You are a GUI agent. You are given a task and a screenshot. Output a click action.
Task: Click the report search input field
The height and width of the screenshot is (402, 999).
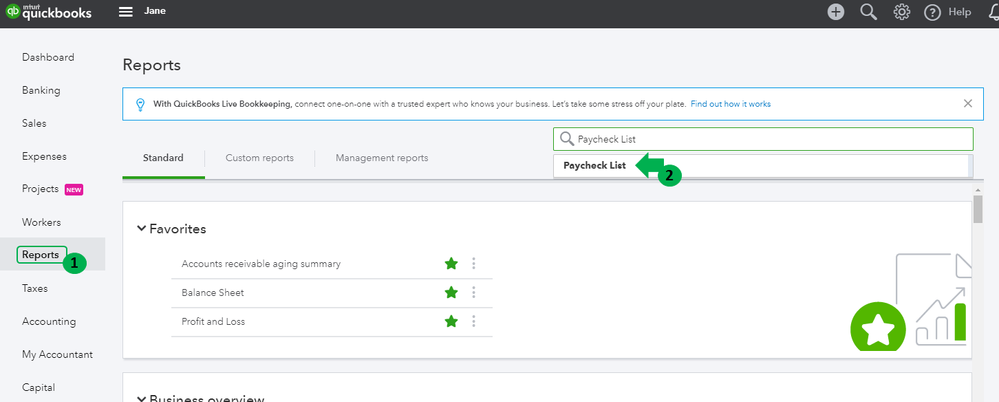[770, 139]
